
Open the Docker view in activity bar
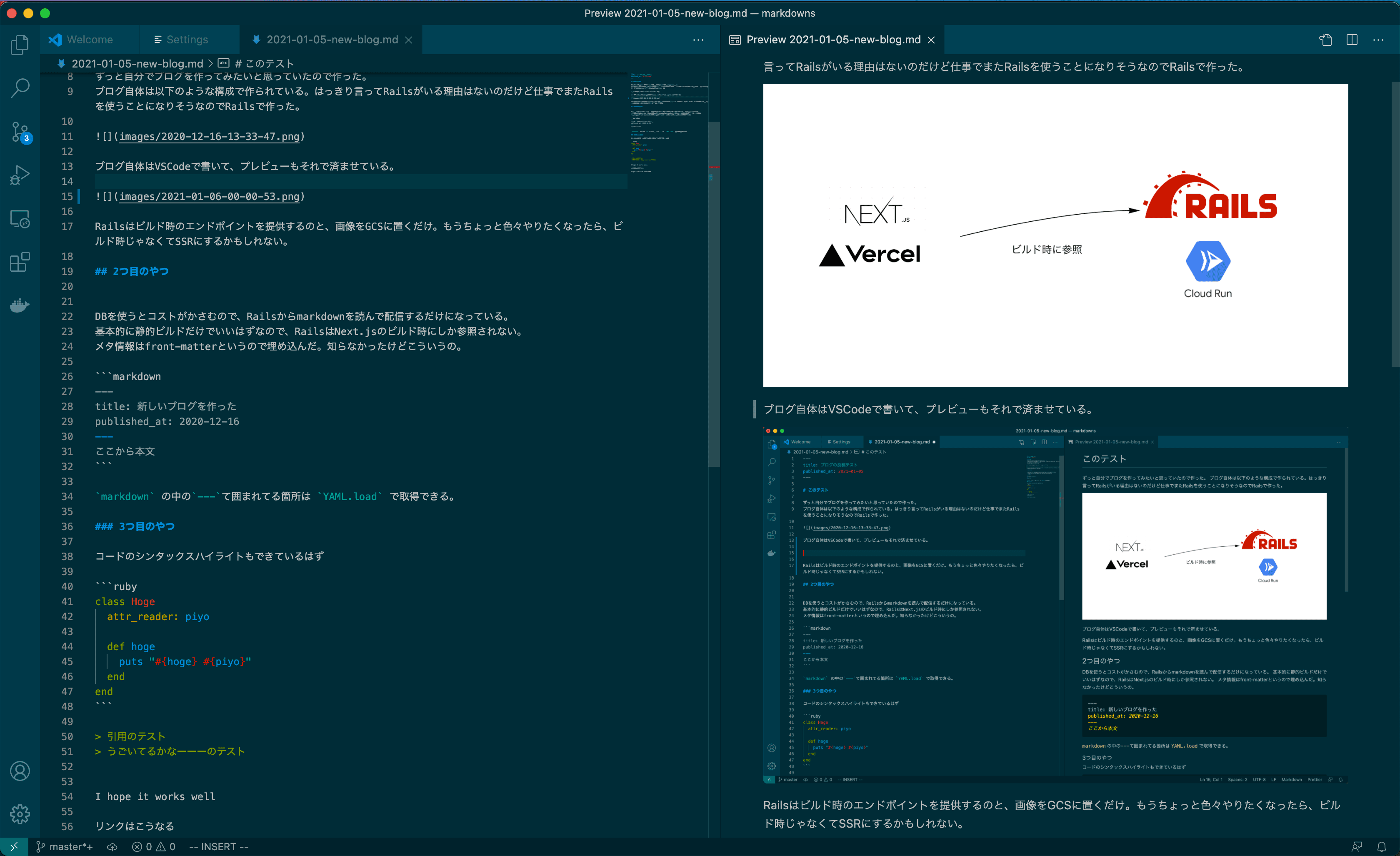tap(20, 305)
